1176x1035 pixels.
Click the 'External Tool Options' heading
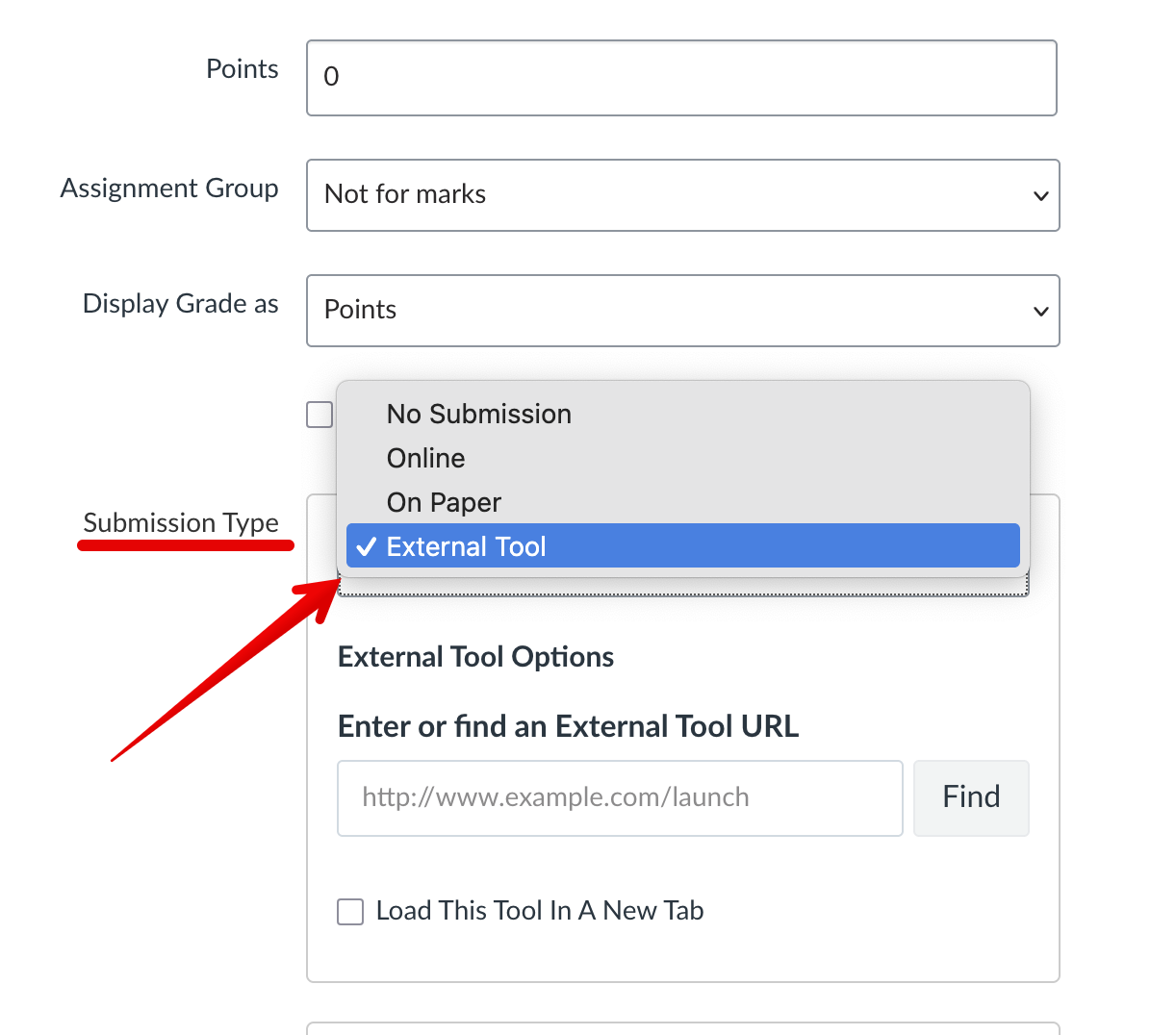tap(475, 657)
